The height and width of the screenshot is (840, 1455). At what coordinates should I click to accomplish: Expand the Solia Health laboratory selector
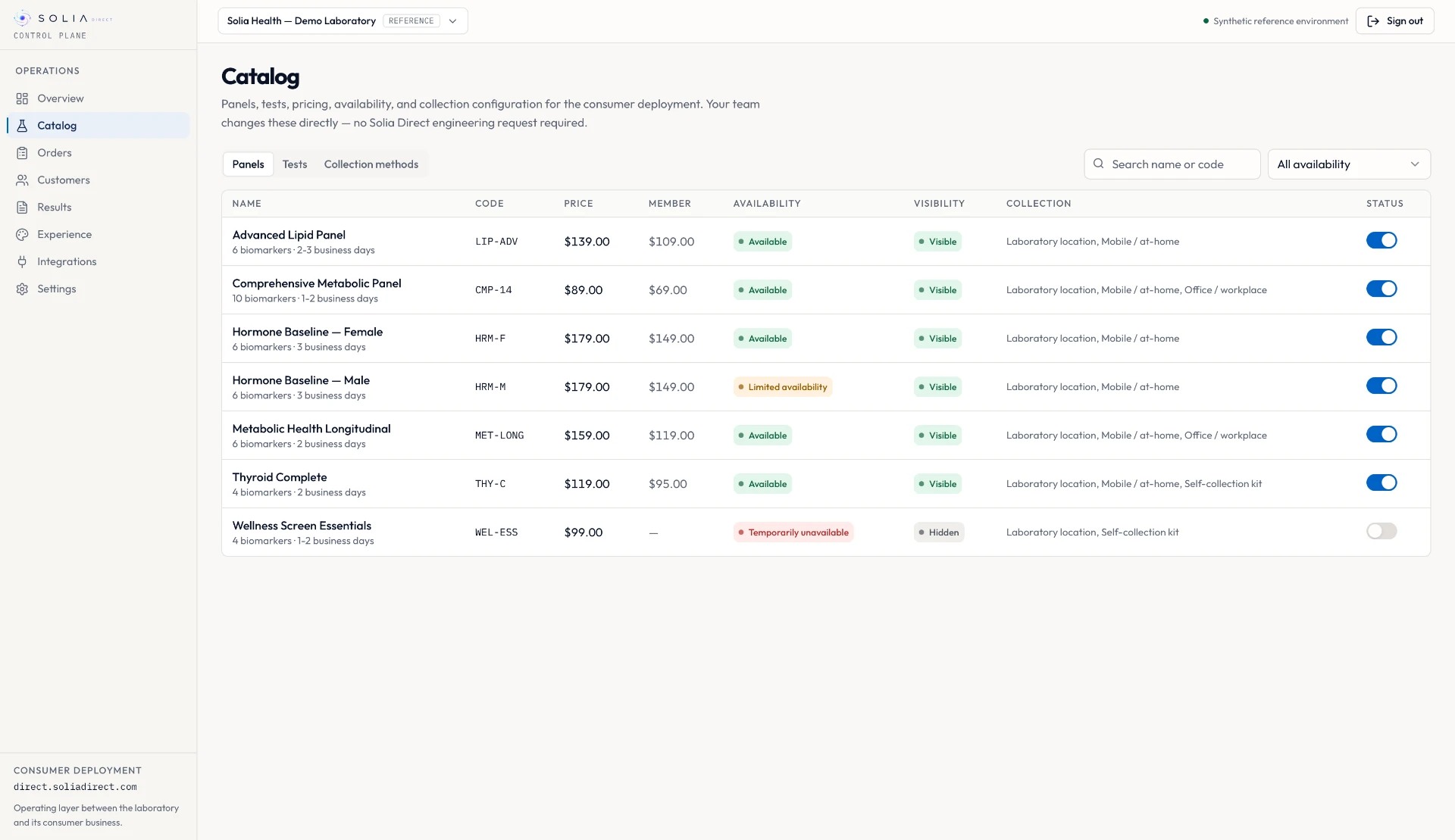click(343, 21)
